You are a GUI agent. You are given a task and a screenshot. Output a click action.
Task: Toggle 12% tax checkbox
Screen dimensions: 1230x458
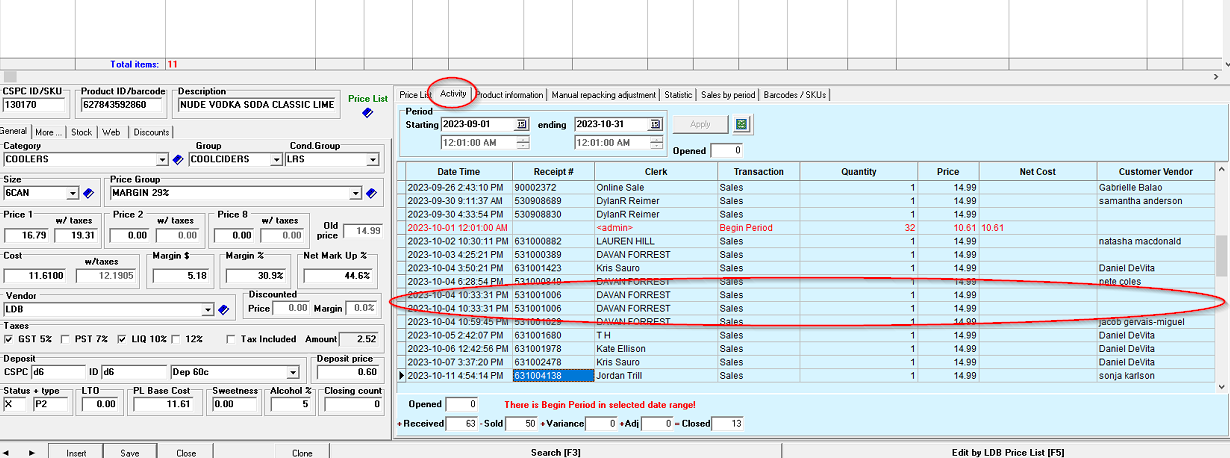point(178,339)
